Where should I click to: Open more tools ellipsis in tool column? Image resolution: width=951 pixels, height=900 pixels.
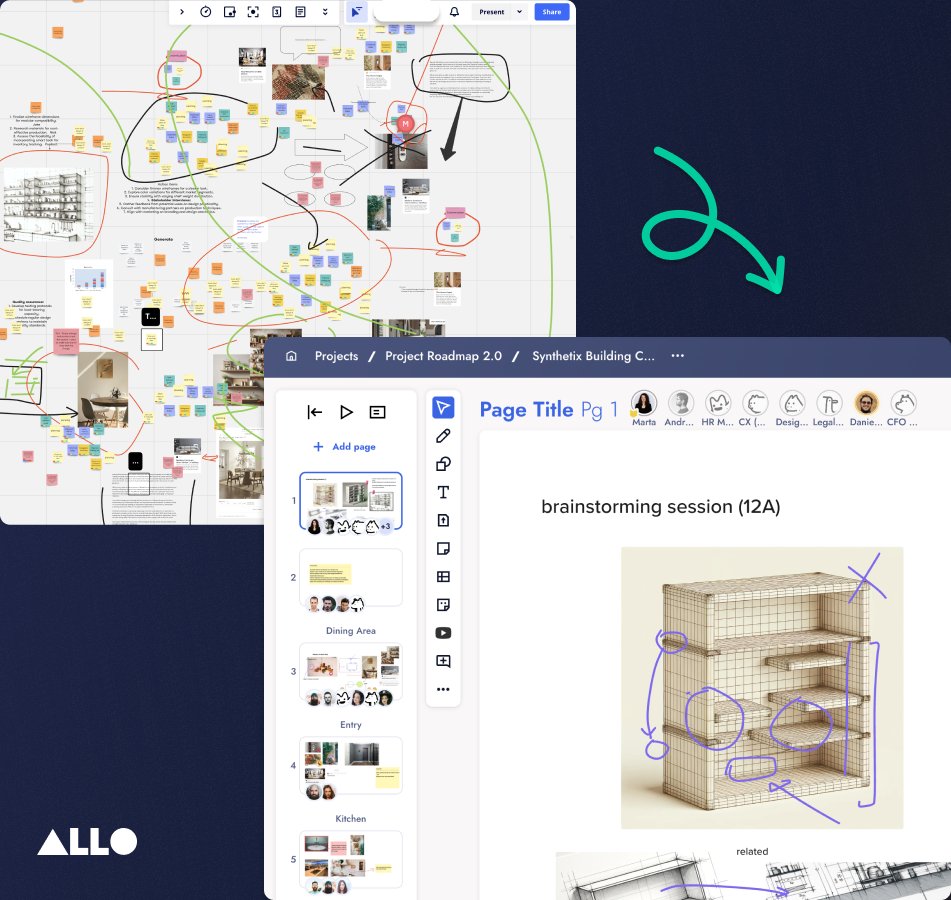tap(443, 689)
